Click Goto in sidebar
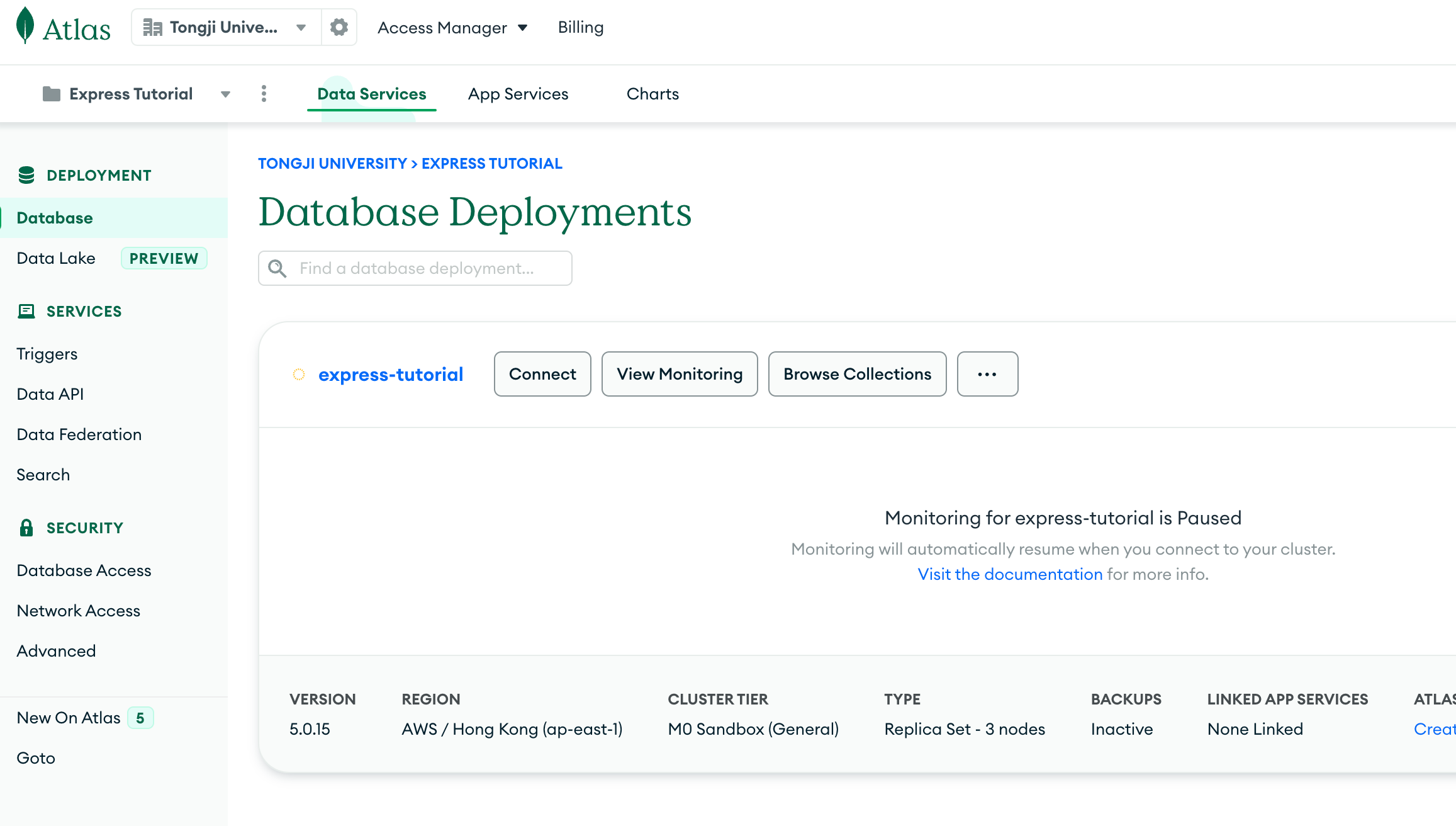 [x=36, y=758]
